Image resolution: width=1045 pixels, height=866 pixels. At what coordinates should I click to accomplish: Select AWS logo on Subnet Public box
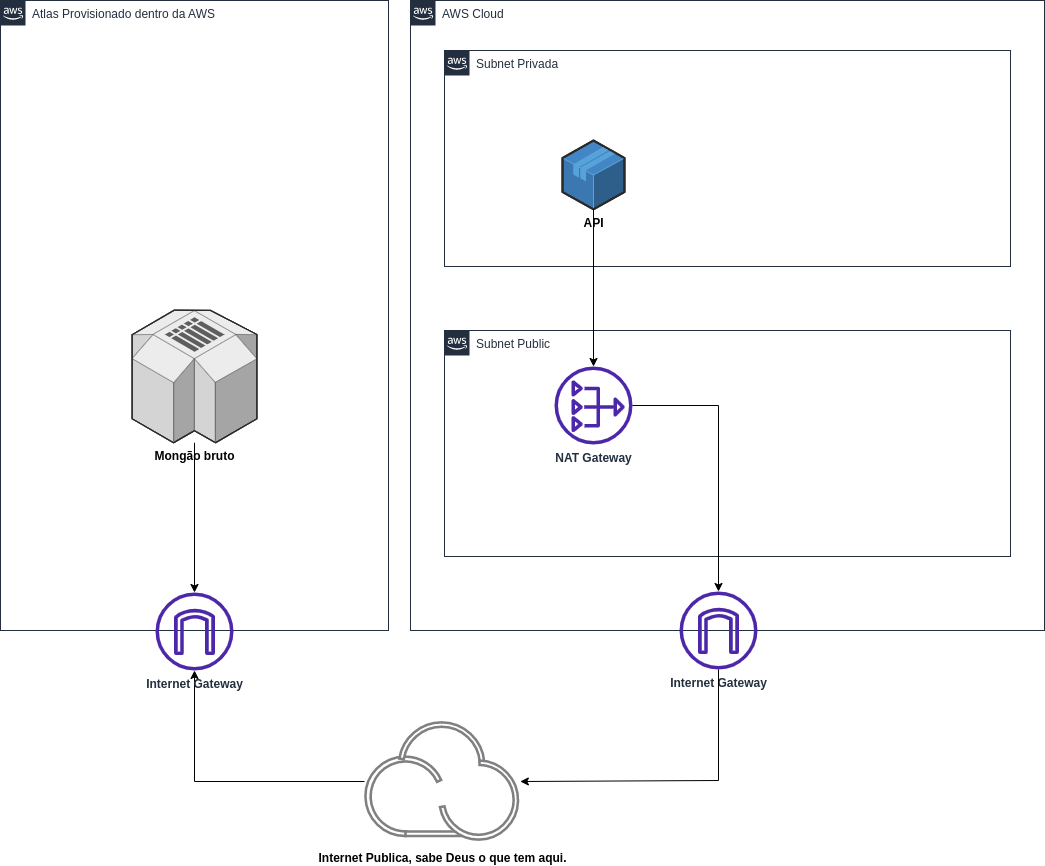click(457, 343)
